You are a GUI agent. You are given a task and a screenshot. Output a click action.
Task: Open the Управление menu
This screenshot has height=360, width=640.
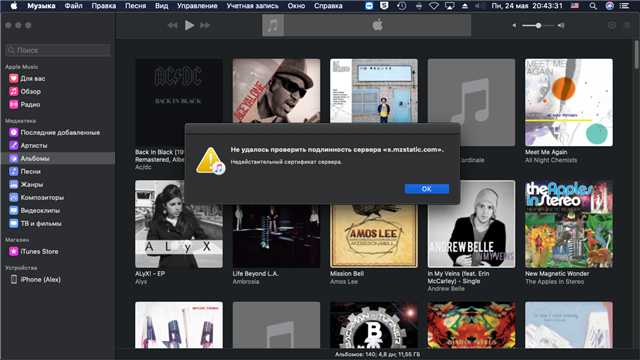(x=197, y=6)
